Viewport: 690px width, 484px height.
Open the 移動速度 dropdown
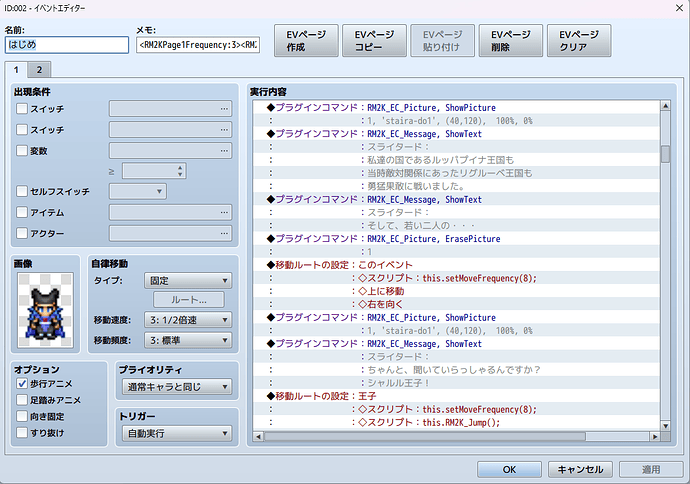[x=188, y=320]
